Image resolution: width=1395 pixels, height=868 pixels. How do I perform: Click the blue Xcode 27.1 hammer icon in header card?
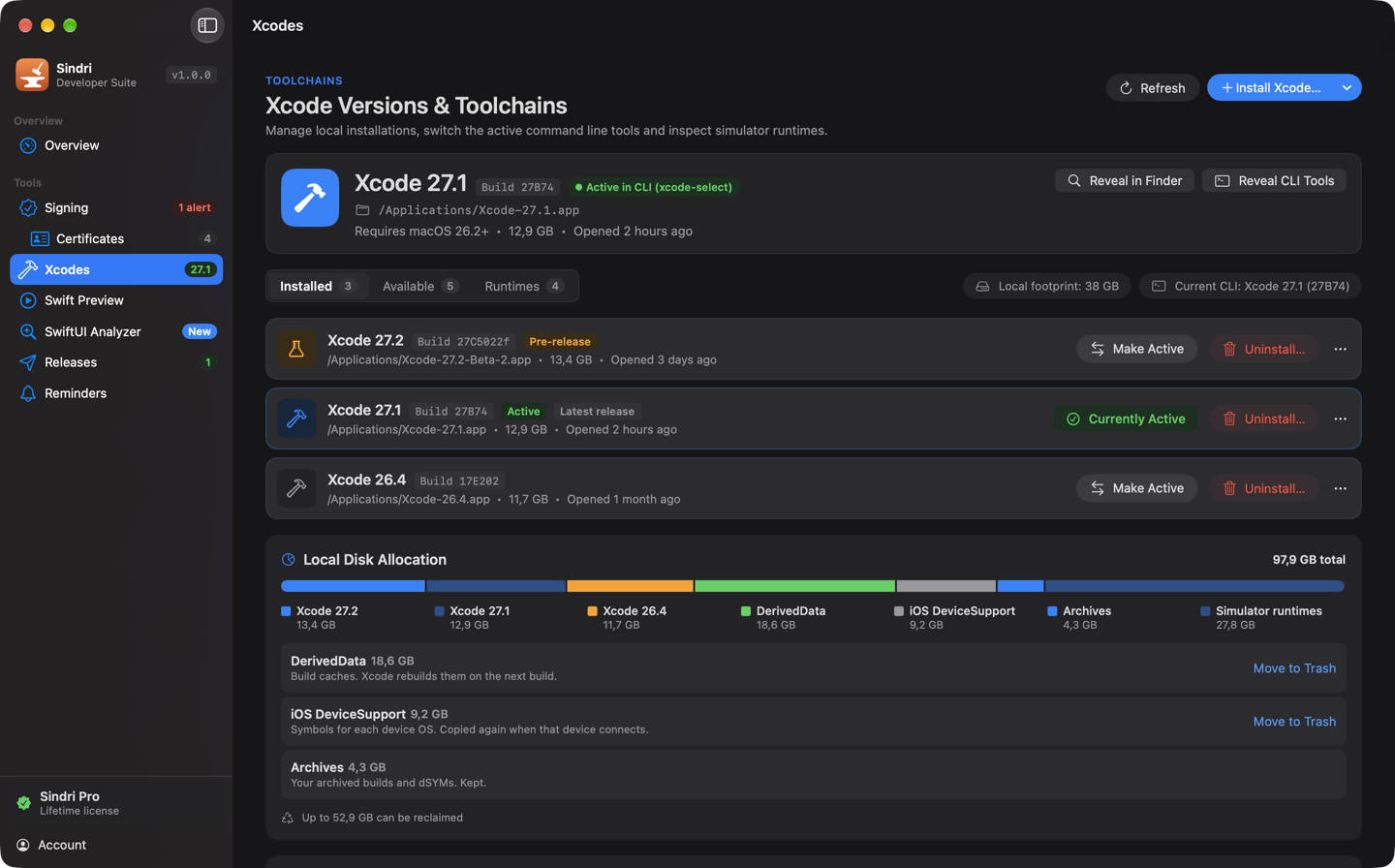point(310,198)
